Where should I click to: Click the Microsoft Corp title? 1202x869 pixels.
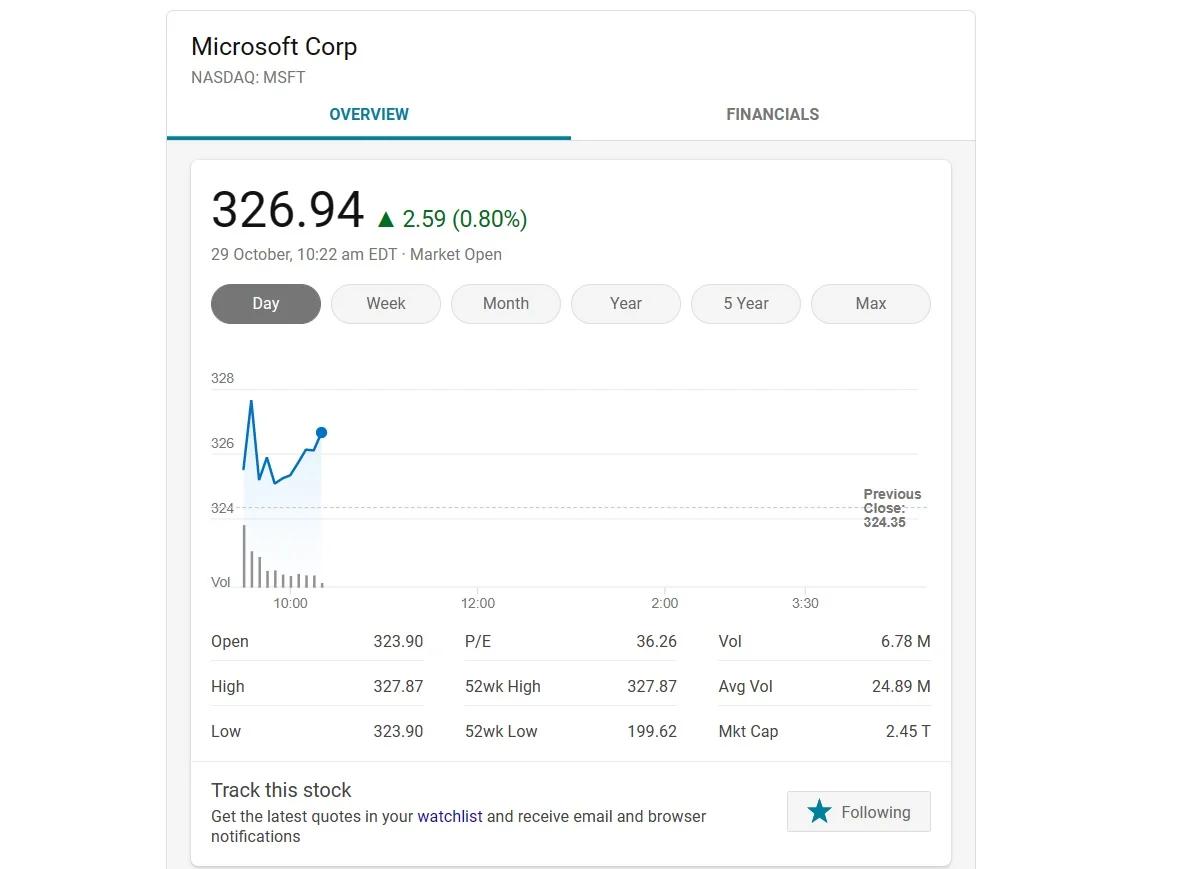tap(274, 47)
